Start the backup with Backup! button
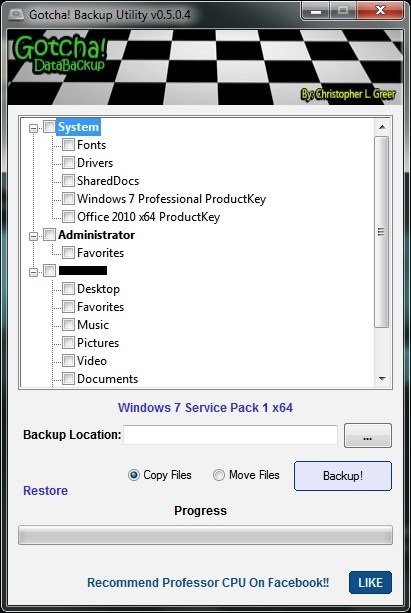This screenshot has width=411, height=613. pyautogui.click(x=343, y=476)
